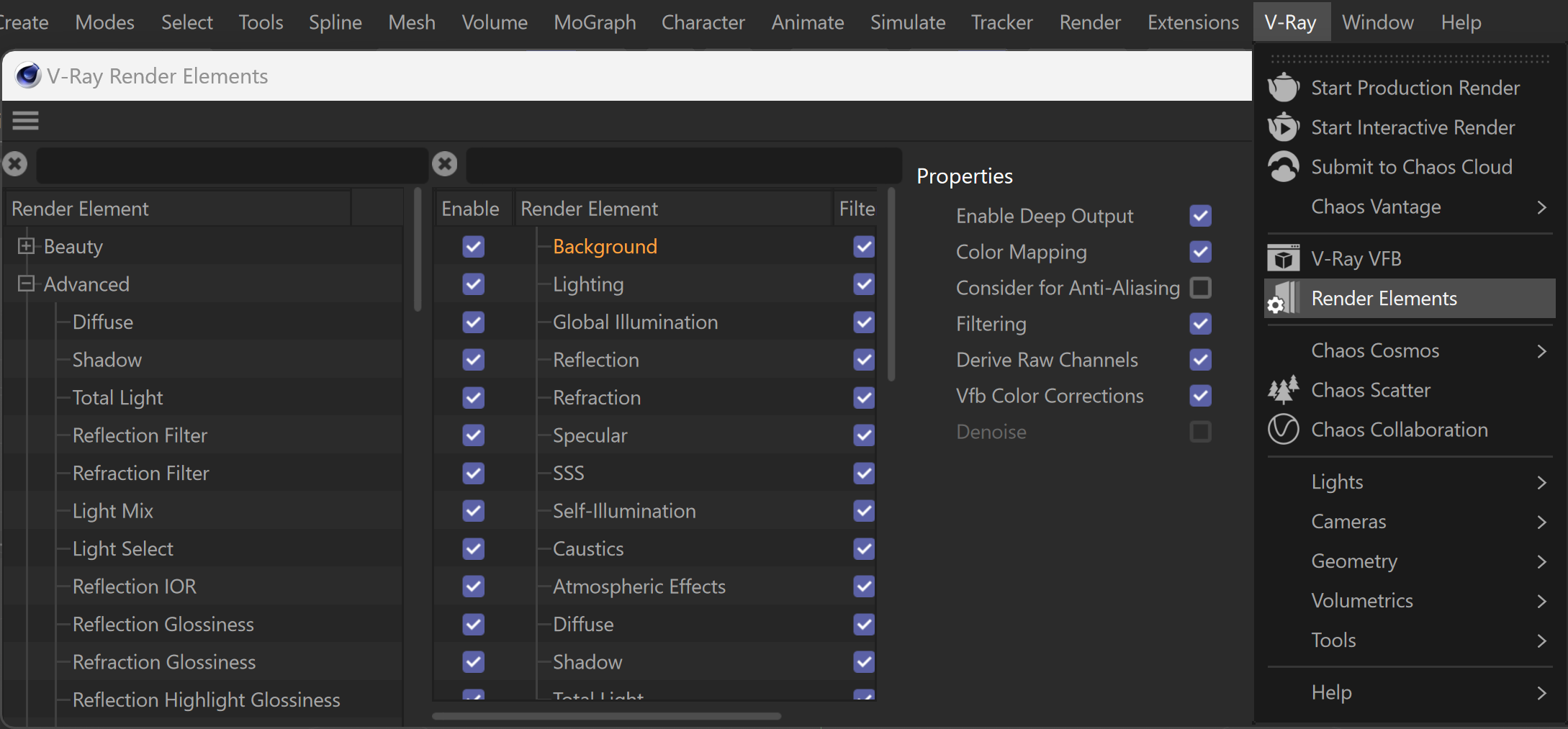This screenshot has height=729, width=1568.
Task: Clear the left search filter field
Action: (x=14, y=164)
